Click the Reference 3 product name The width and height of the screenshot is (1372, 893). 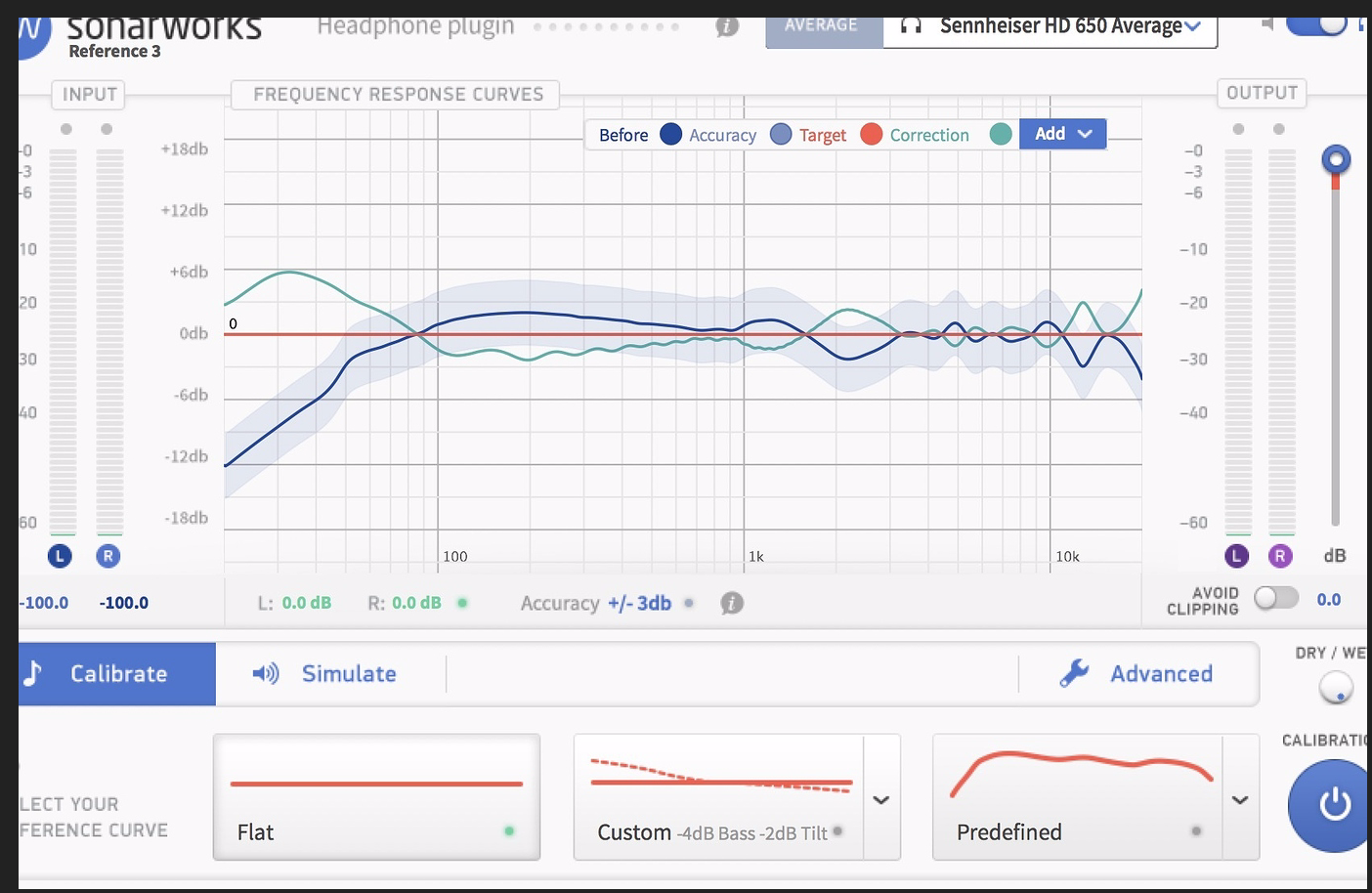point(114,51)
